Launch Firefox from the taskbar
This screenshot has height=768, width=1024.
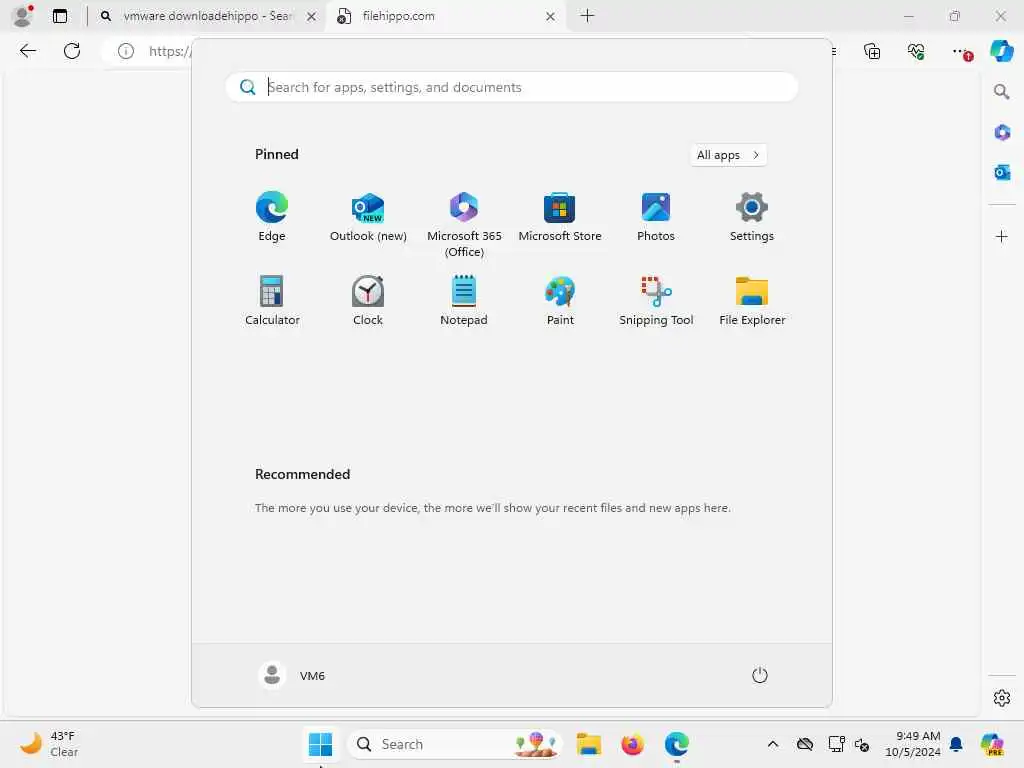tap(632, 744)
